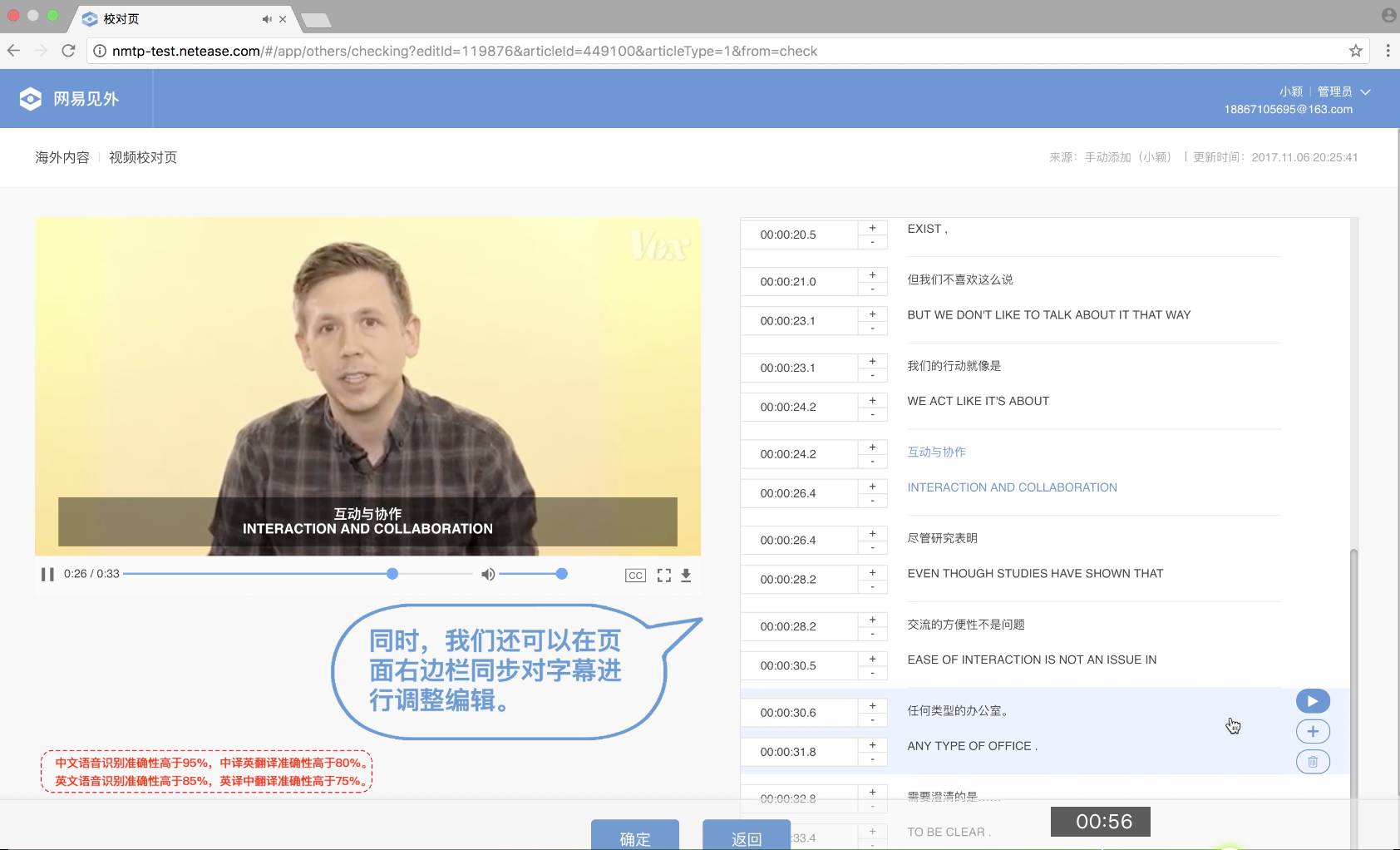This screenshot has width=1400, height=850.
Task: Click the 返回 back button
Action: (x=747, y=838)
